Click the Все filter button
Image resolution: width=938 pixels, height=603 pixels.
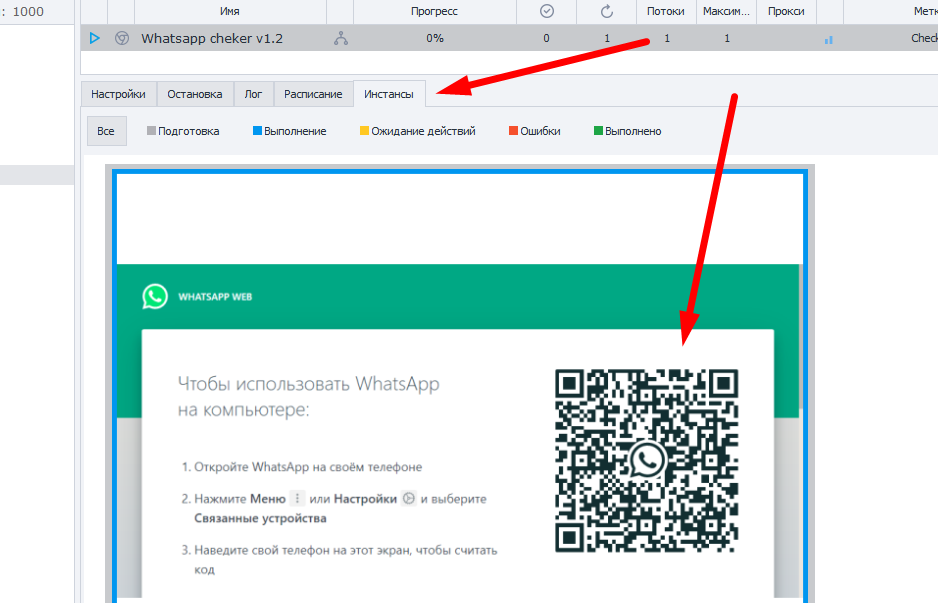pos(106,131)
